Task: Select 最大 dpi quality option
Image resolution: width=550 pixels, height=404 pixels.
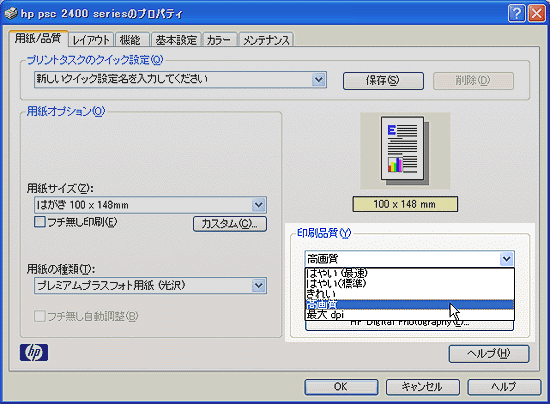Action: (x=410, y=315)
